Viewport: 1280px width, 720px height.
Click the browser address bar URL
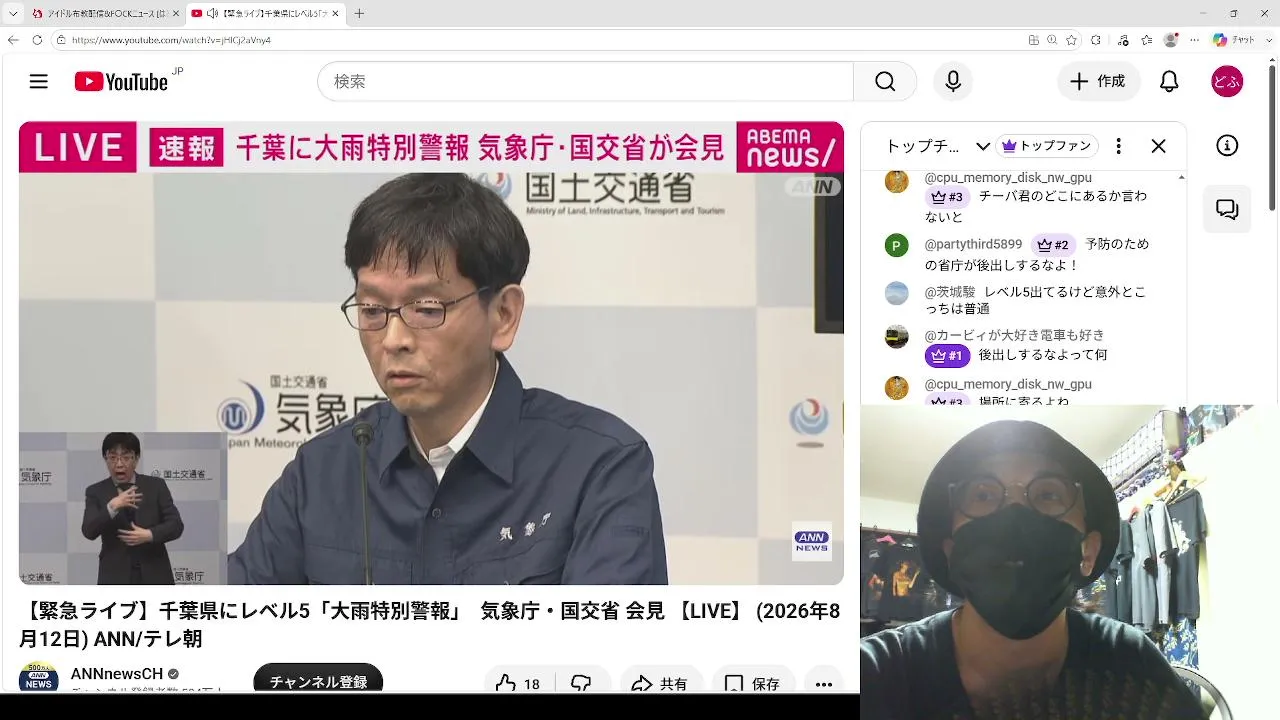coord(171,40)
